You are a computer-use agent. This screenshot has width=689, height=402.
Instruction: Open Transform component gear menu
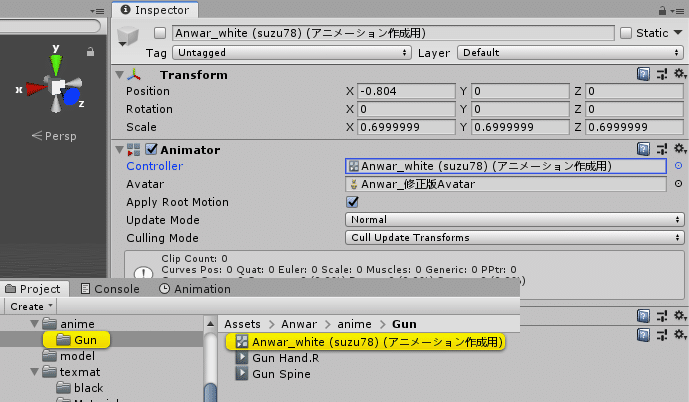click(680, 74)
